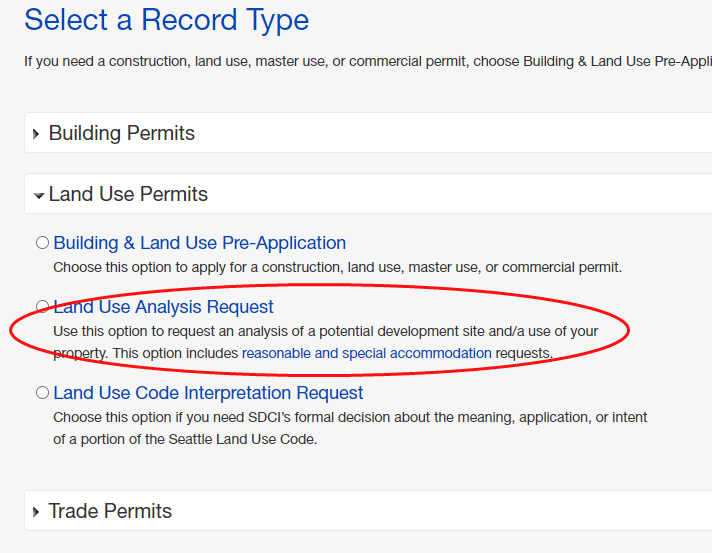
Task: Open the Building & Land Use Pre-Application link
Action: click(x=199, y=243)
